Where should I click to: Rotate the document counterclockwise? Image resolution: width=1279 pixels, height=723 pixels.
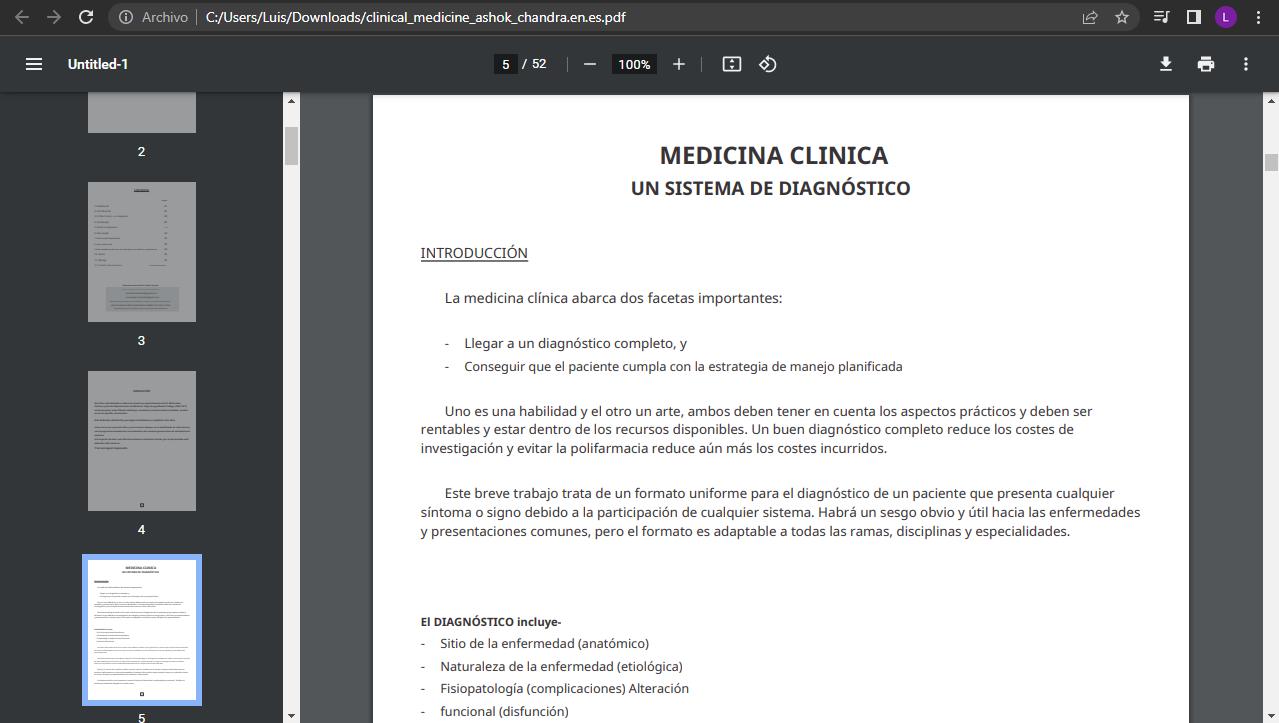[768, 64]
